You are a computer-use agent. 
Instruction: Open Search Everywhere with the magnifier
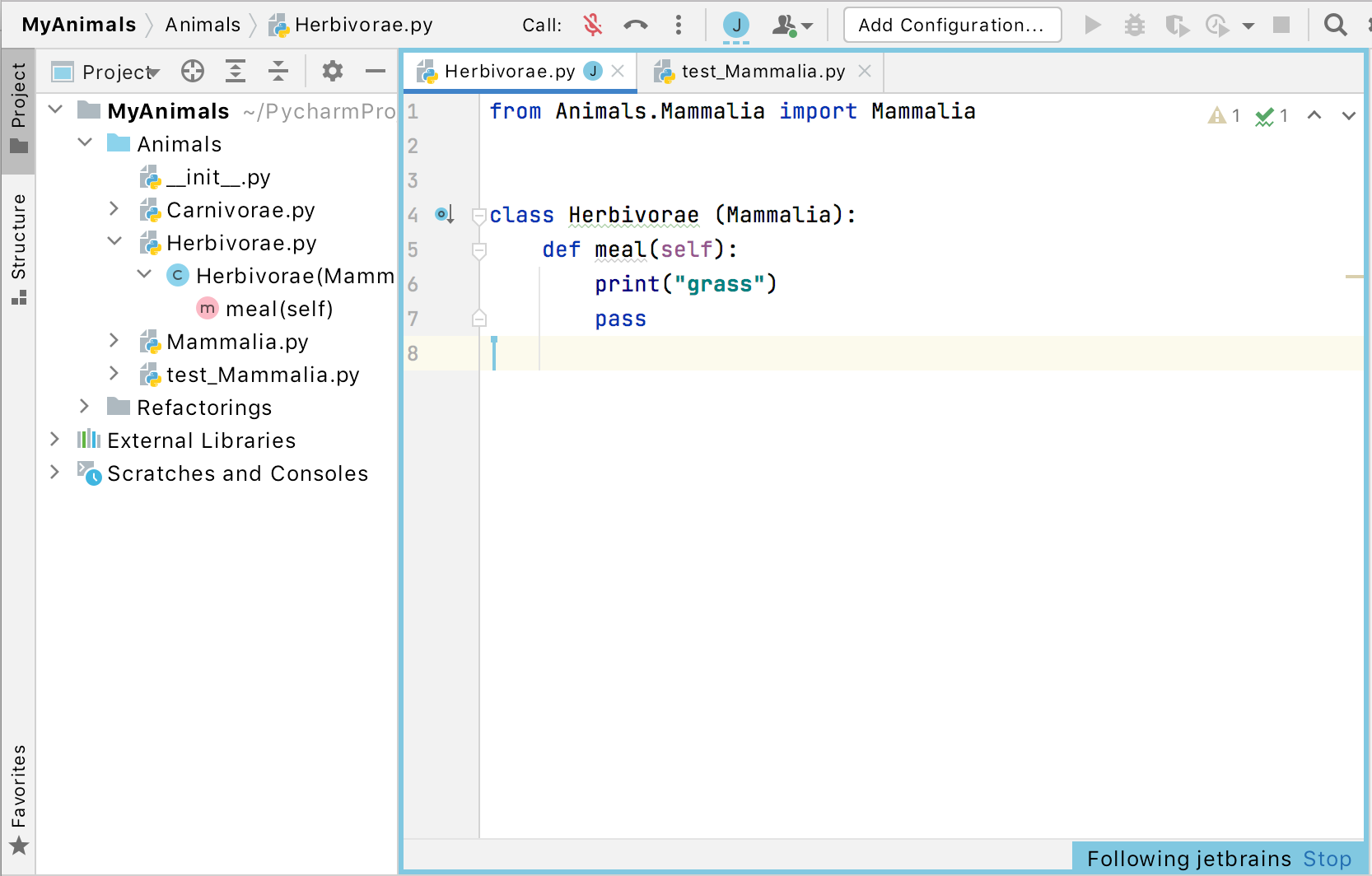pos(1336,25)
